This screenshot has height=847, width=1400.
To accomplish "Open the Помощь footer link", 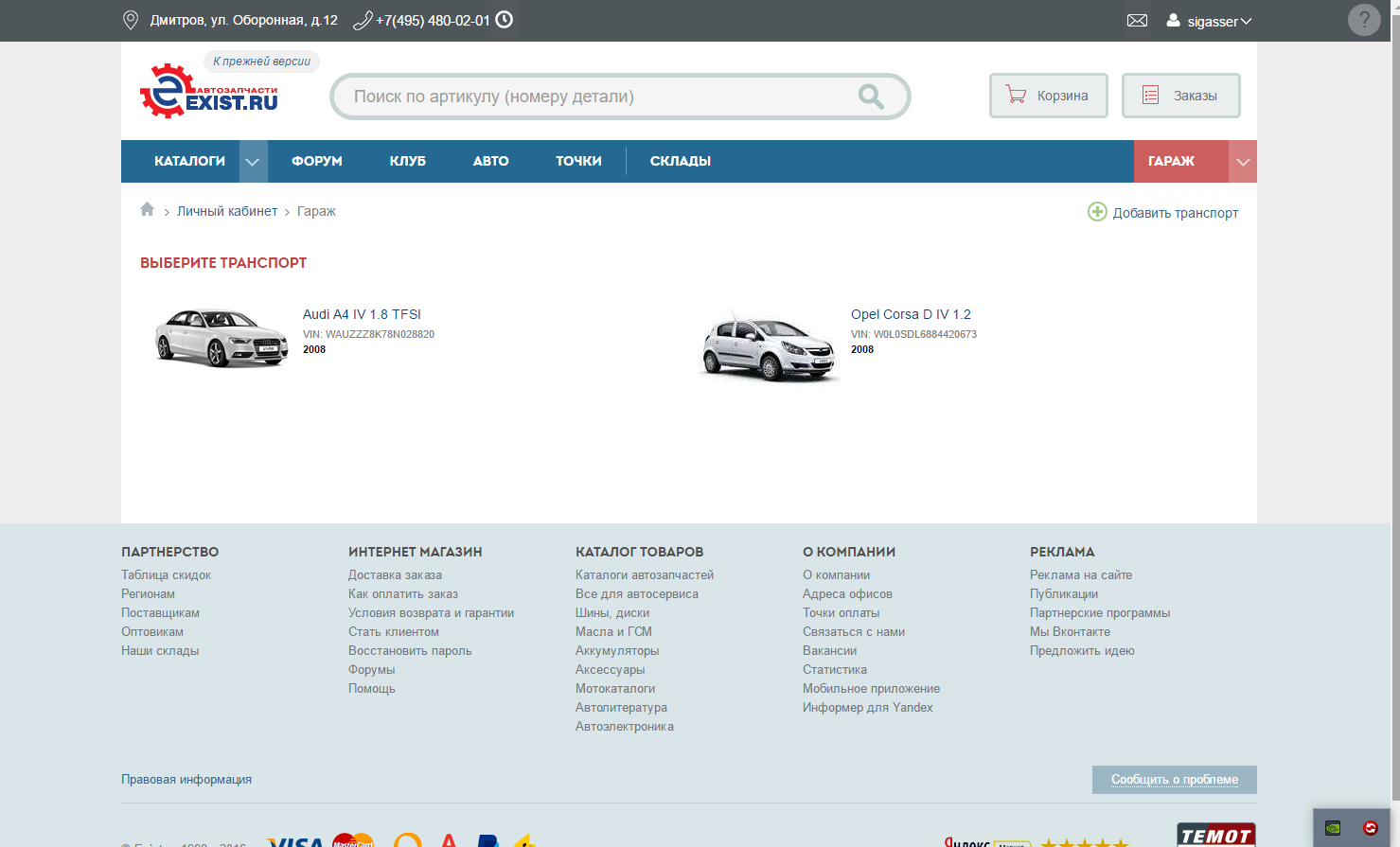I will click(x=372, y=688).
